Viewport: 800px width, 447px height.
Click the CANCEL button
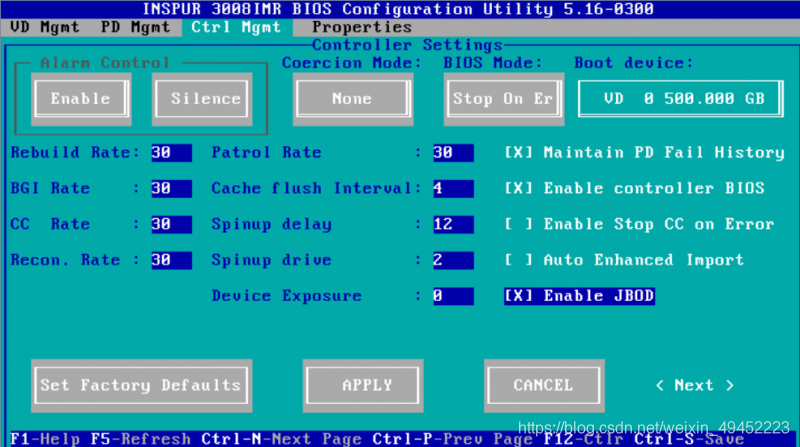[544, 385]
